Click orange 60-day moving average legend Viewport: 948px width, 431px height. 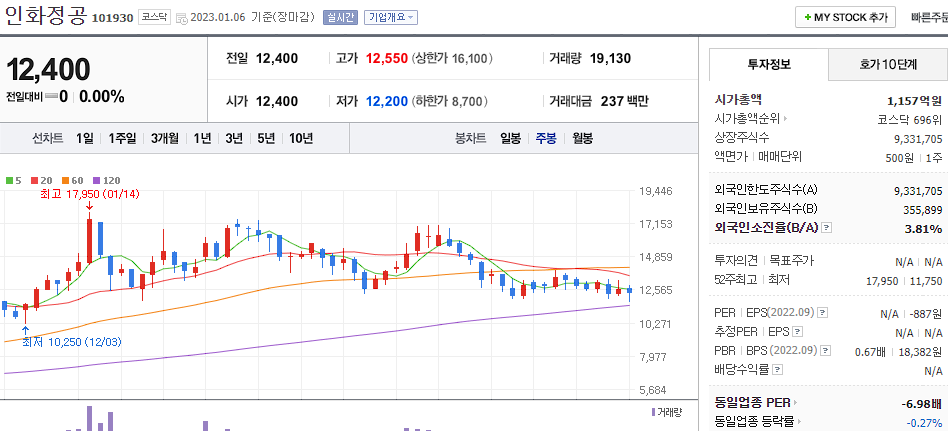click(x=72, y=180)
